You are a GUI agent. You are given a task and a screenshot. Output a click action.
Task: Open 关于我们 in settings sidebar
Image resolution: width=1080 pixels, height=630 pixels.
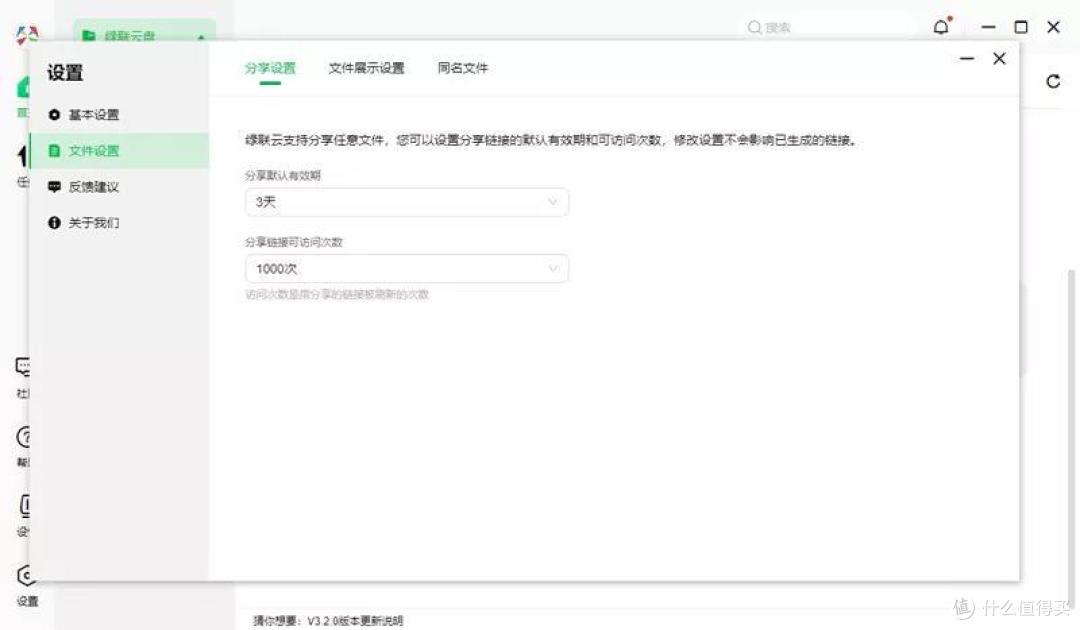(119, 222)
